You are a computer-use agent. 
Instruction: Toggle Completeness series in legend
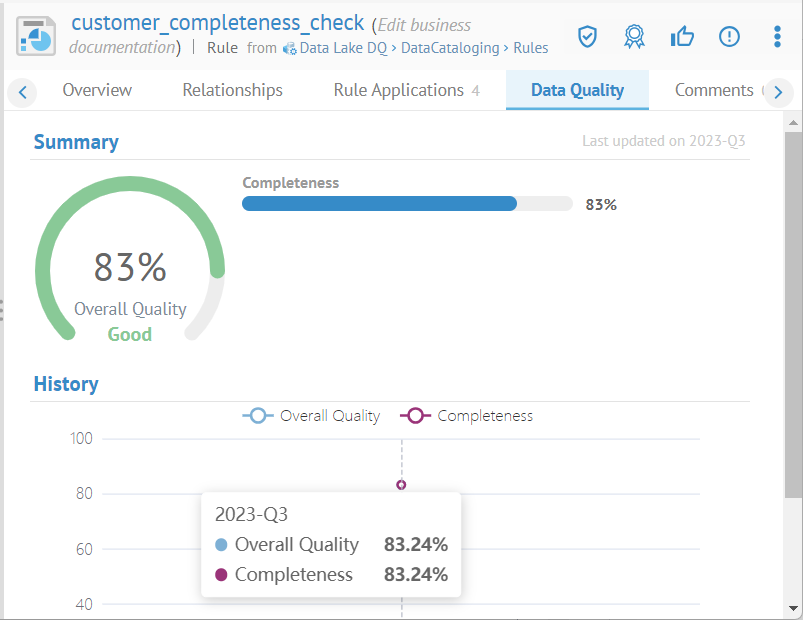tap(467, 416)
